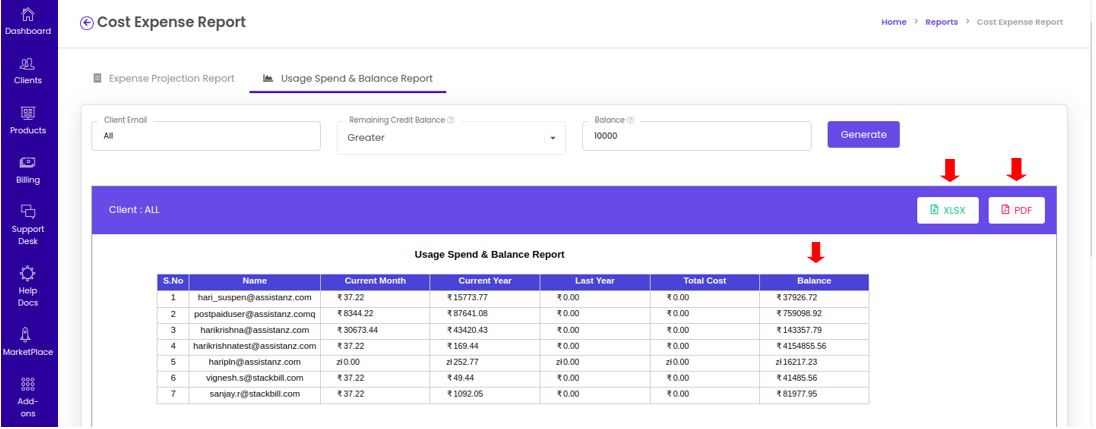Switch to Expense Projection Report tab

click(x=164, y=78)
